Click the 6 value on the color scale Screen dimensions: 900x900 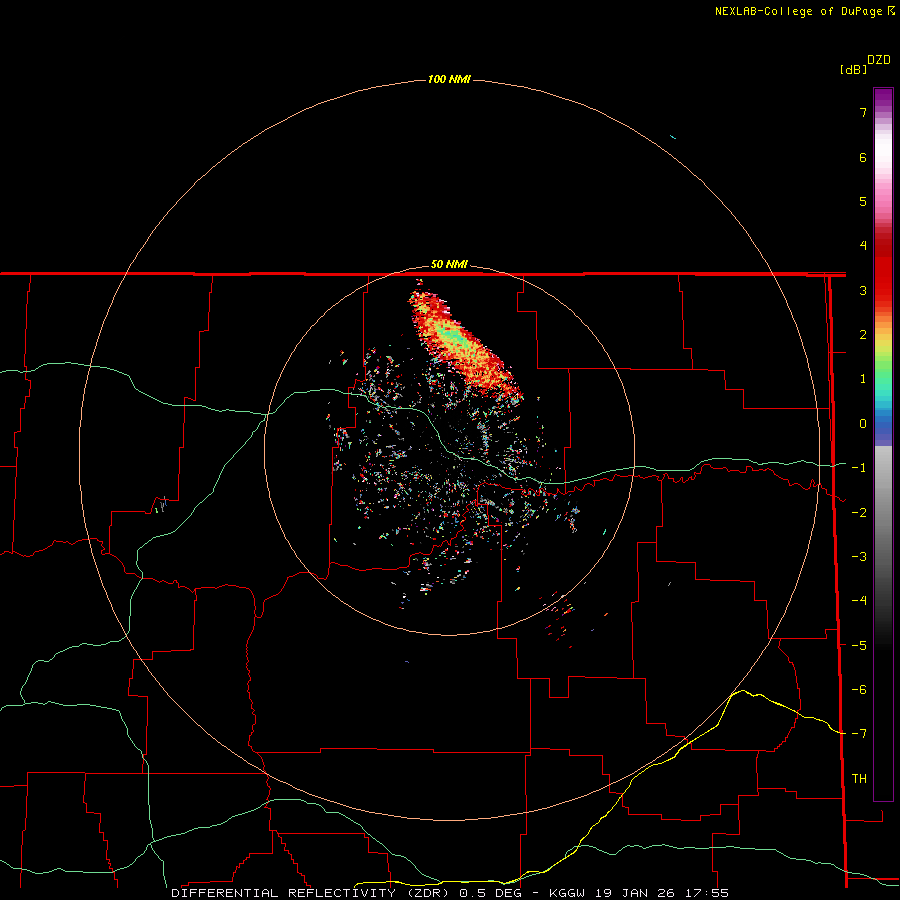coord(863,157)
